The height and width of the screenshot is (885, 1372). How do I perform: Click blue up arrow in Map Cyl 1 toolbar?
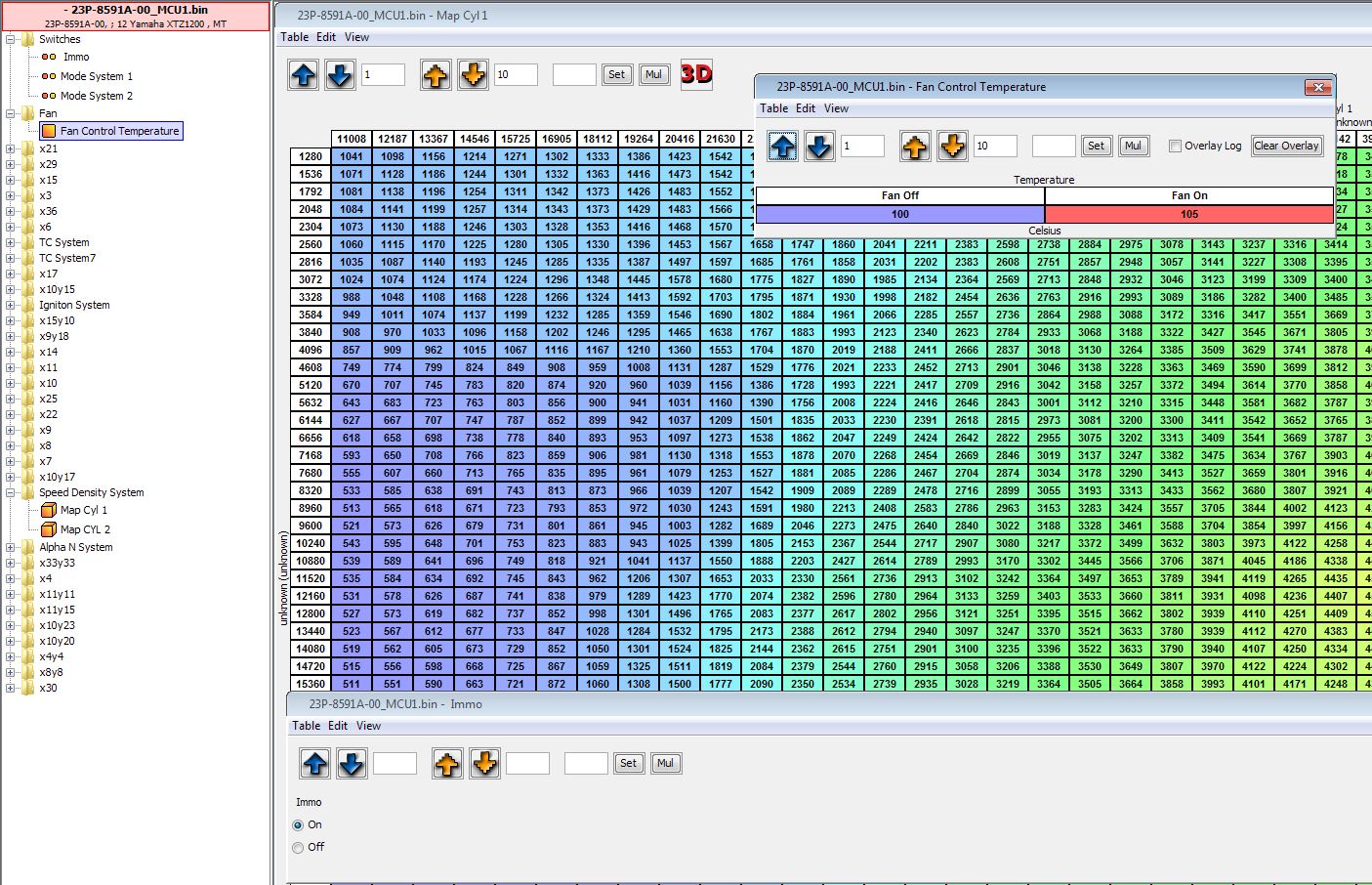(x=304, y=75)
